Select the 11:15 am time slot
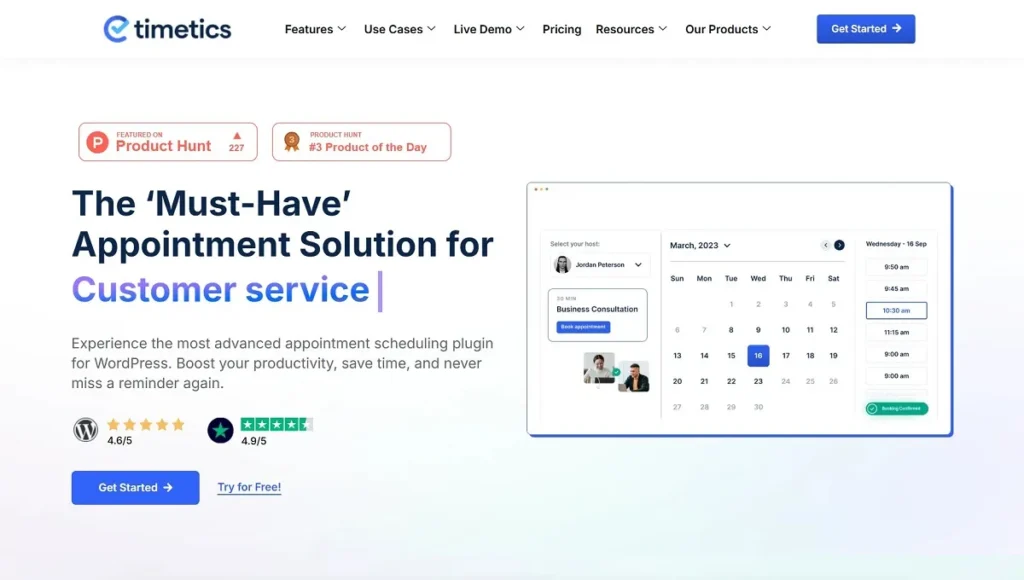Screen dimensions: 1024x580 point(896,332)
